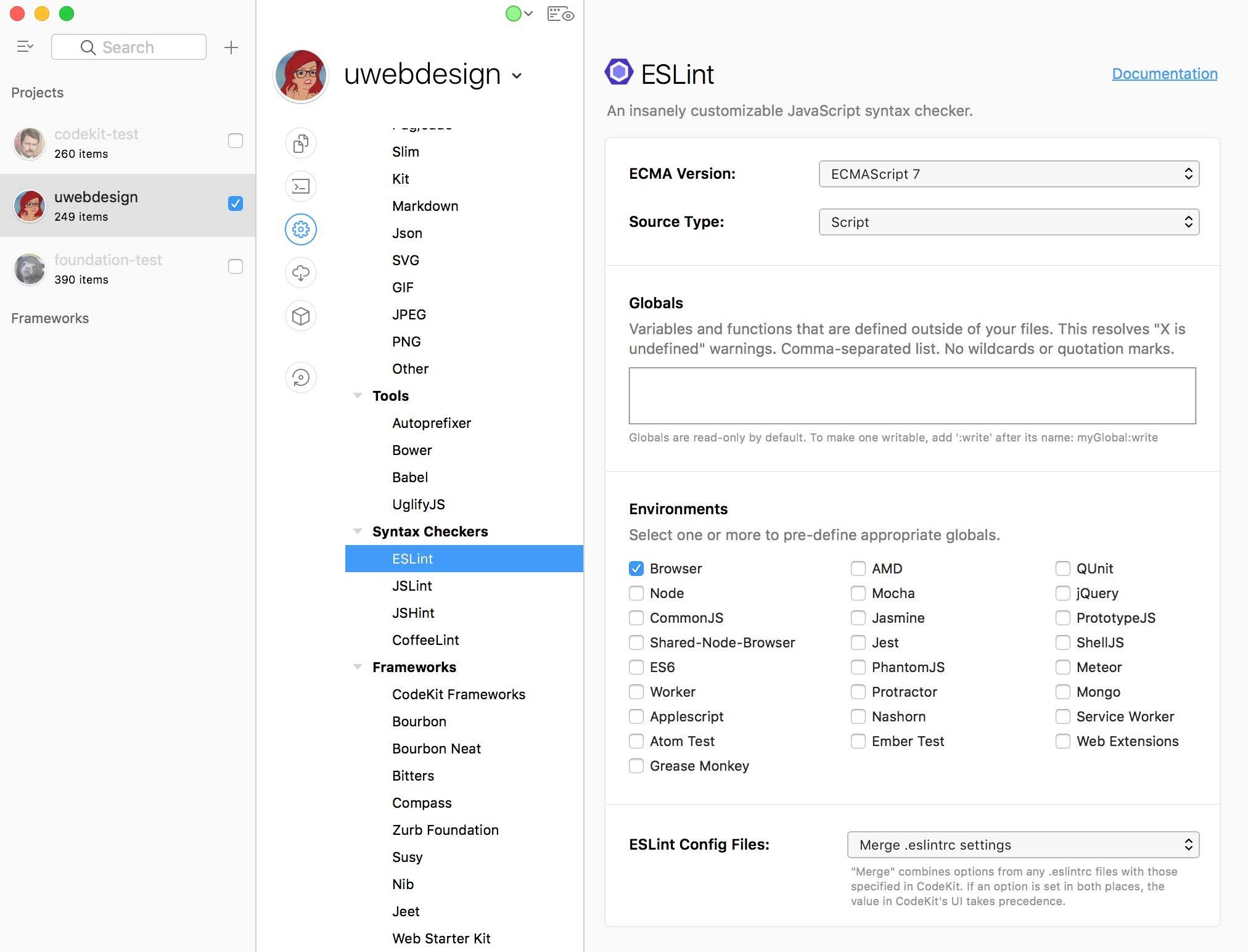Viewport: 1248px width, 952px height.
Task: Enable the Grease Monkey checkbox
Action: click(636, 766)
